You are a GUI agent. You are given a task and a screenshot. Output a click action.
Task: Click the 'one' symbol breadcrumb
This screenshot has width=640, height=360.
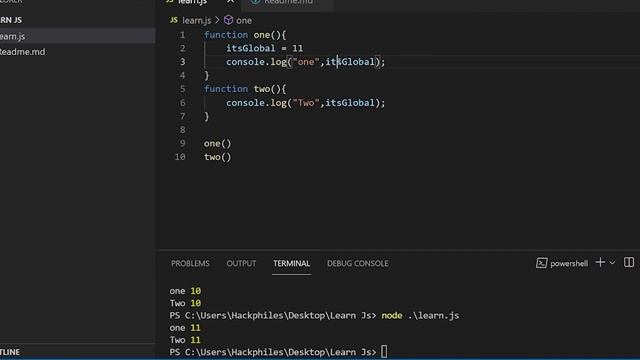tap(244, 20)
